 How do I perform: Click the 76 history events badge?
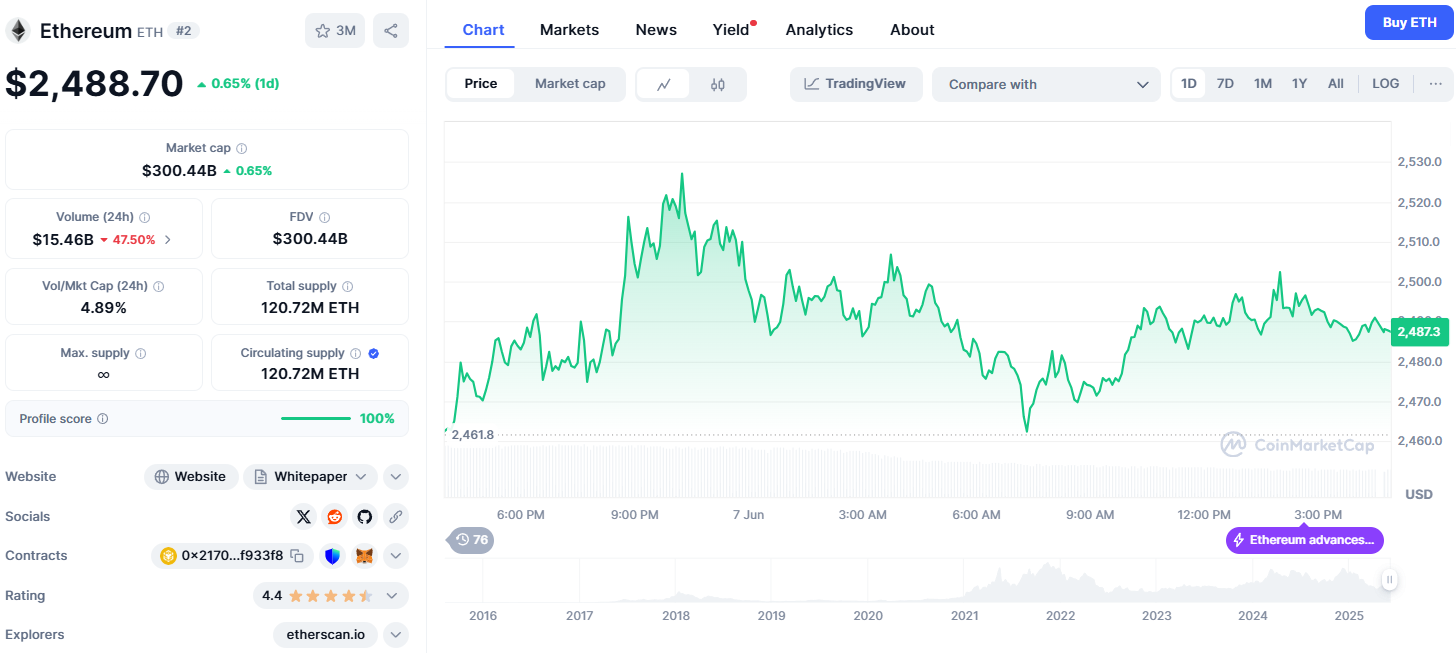471,540
